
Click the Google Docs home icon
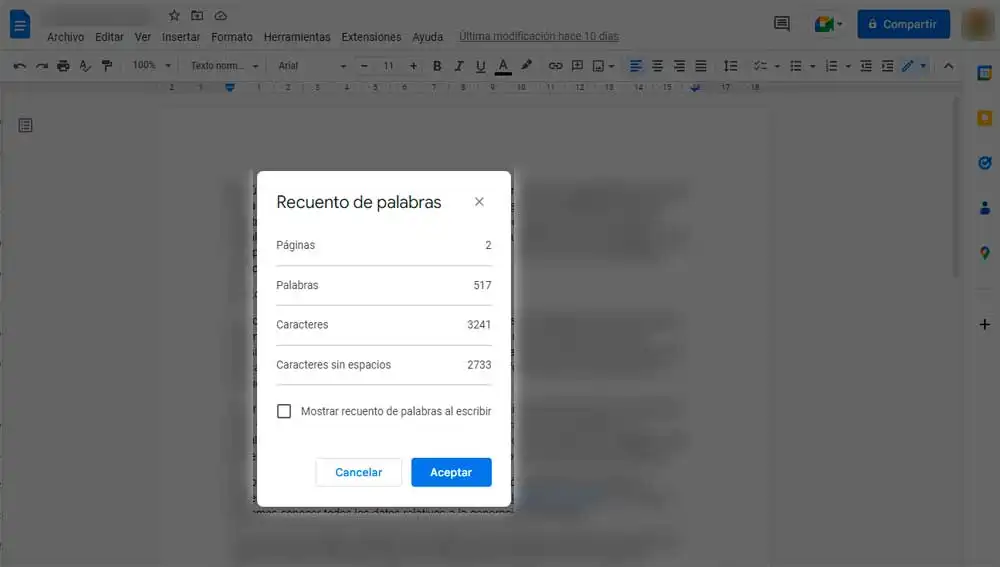point(20,24)
